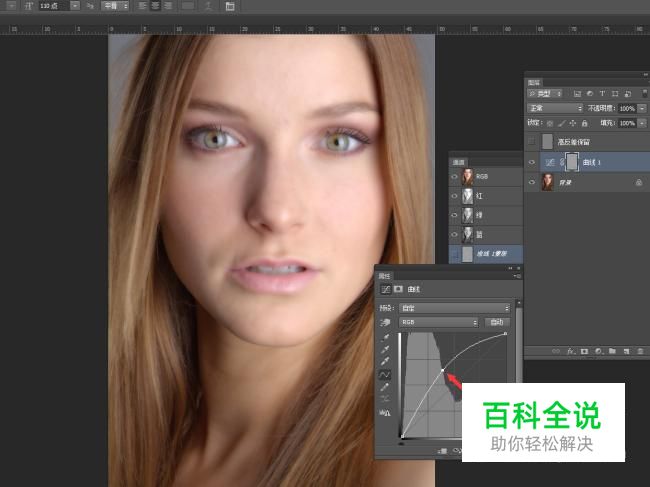The height and width of the screenshot is (487, 650).
Task: Select the Channels panel tab
Action: (458, 161)
